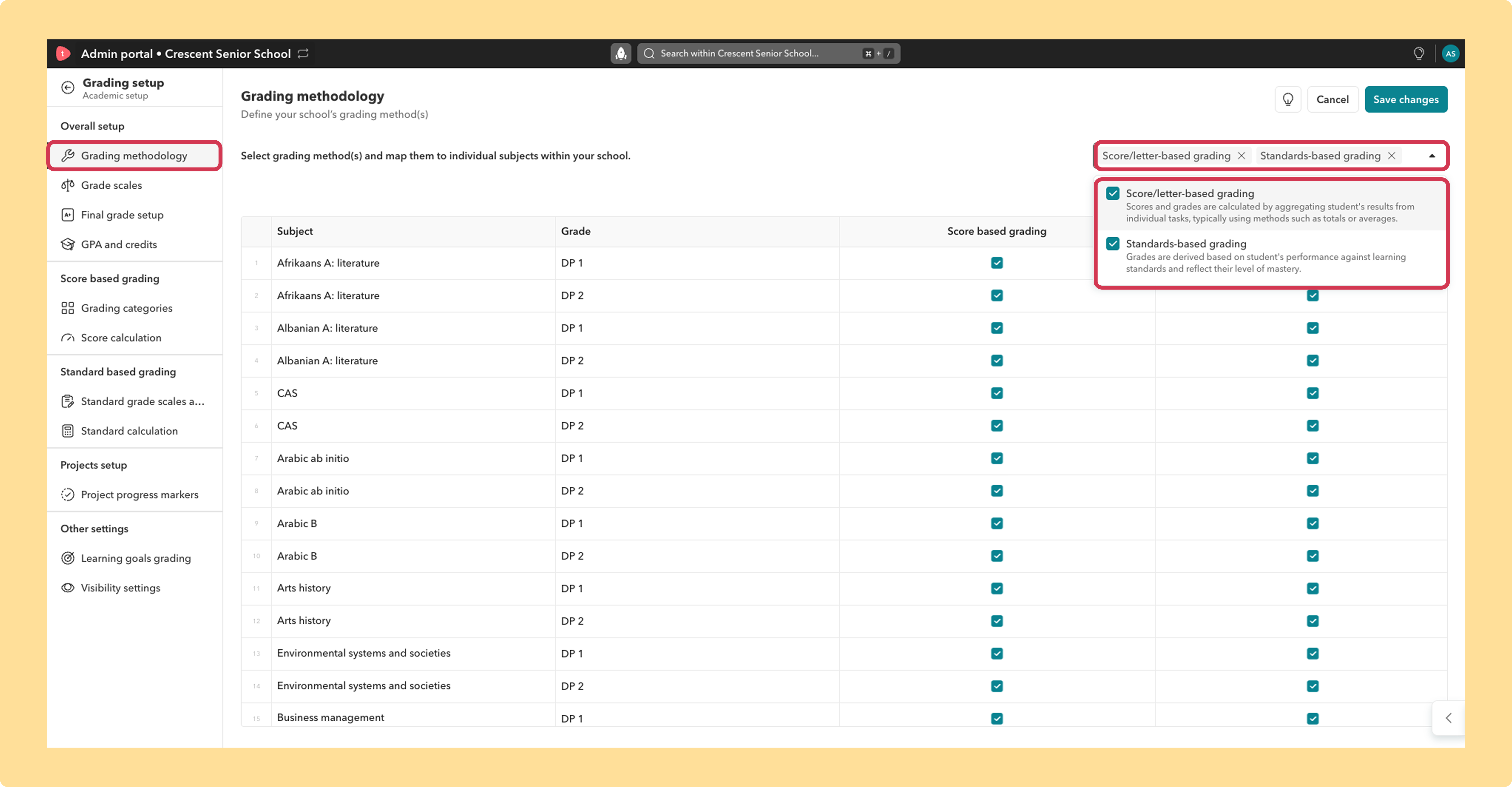Click Save changes

(x=1406, y=99)
